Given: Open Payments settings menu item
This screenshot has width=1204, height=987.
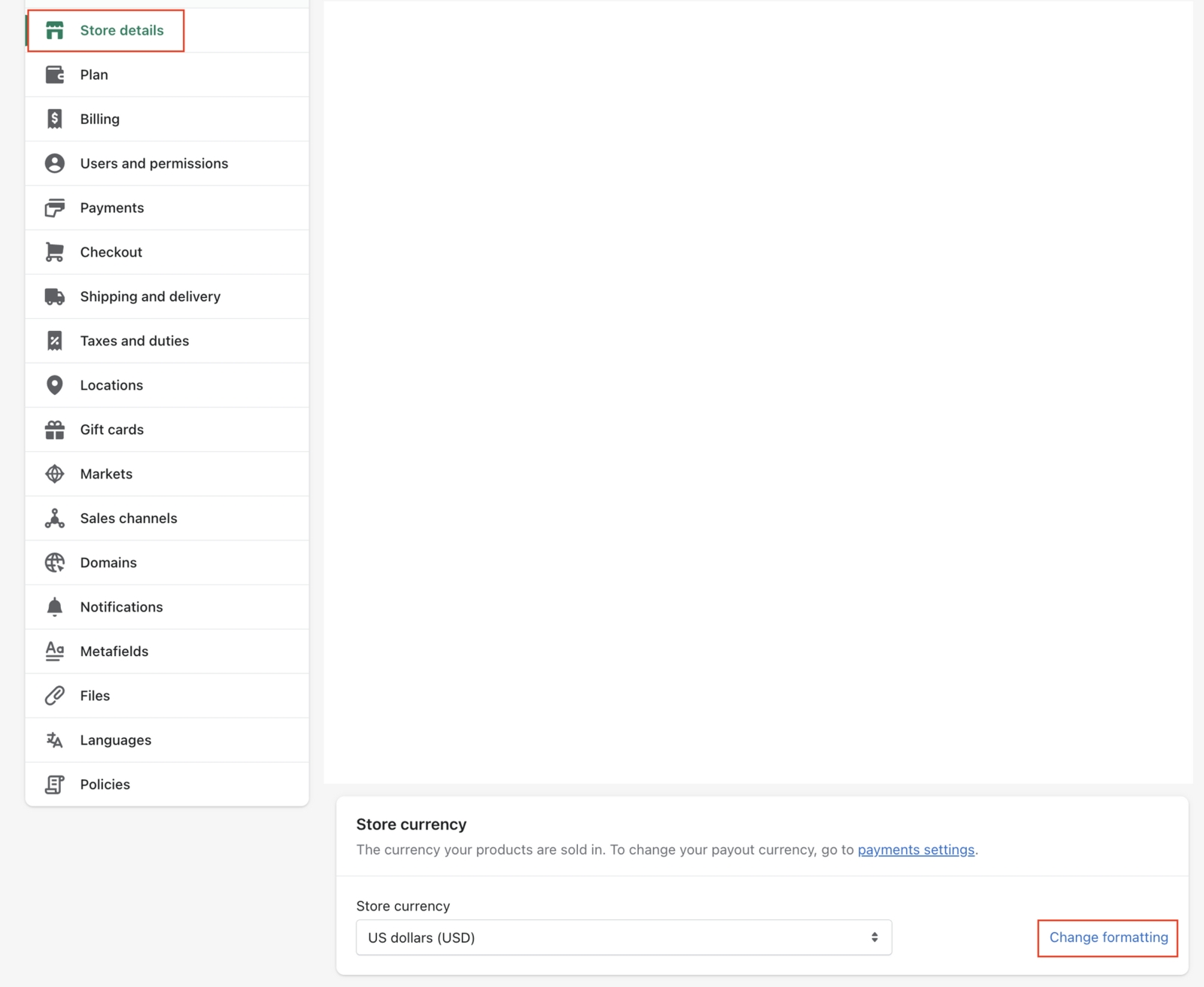Looking at the screenshot, I should pos(111,208).
